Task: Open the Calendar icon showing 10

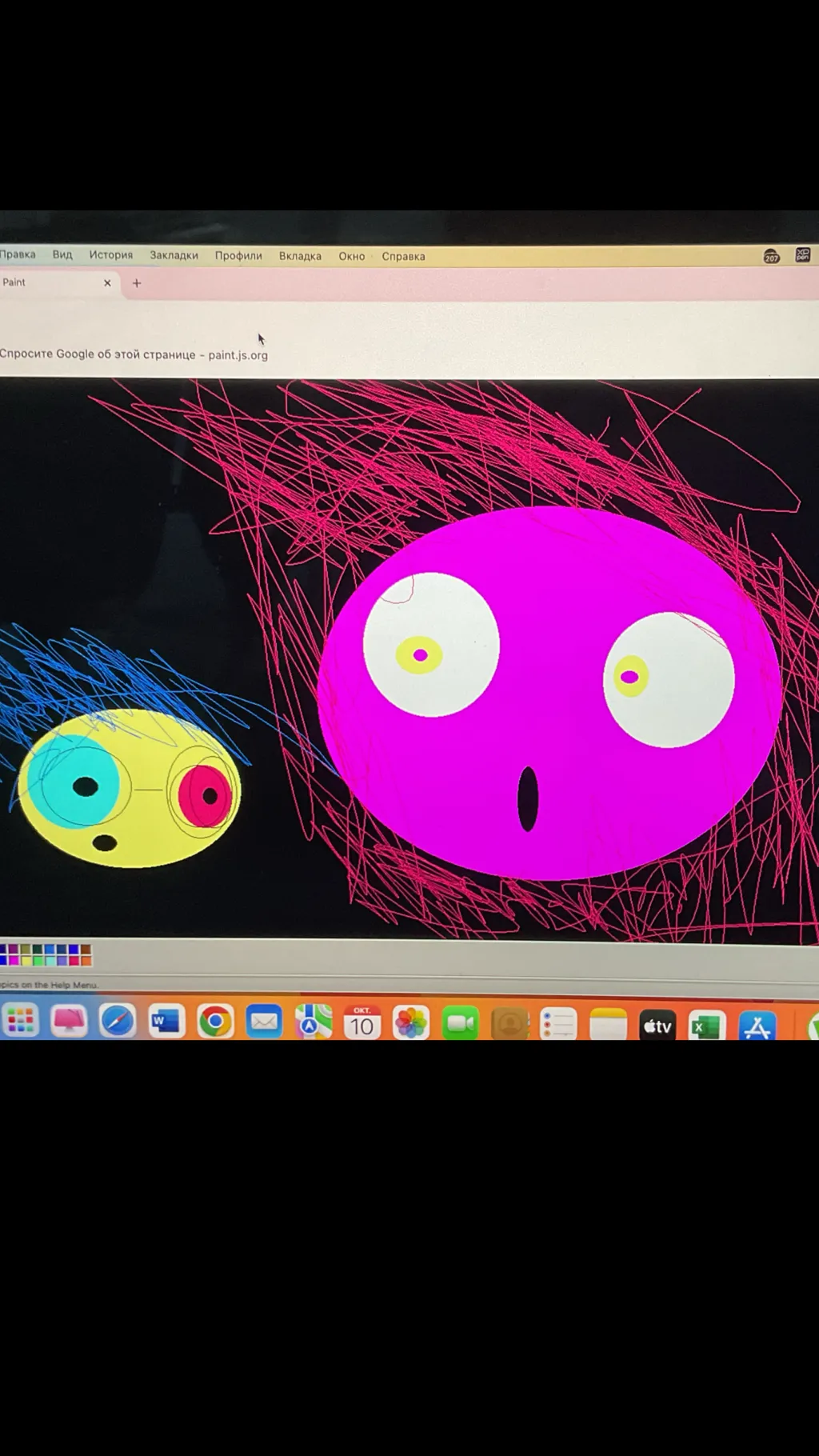Action: tap(362, 1022)
